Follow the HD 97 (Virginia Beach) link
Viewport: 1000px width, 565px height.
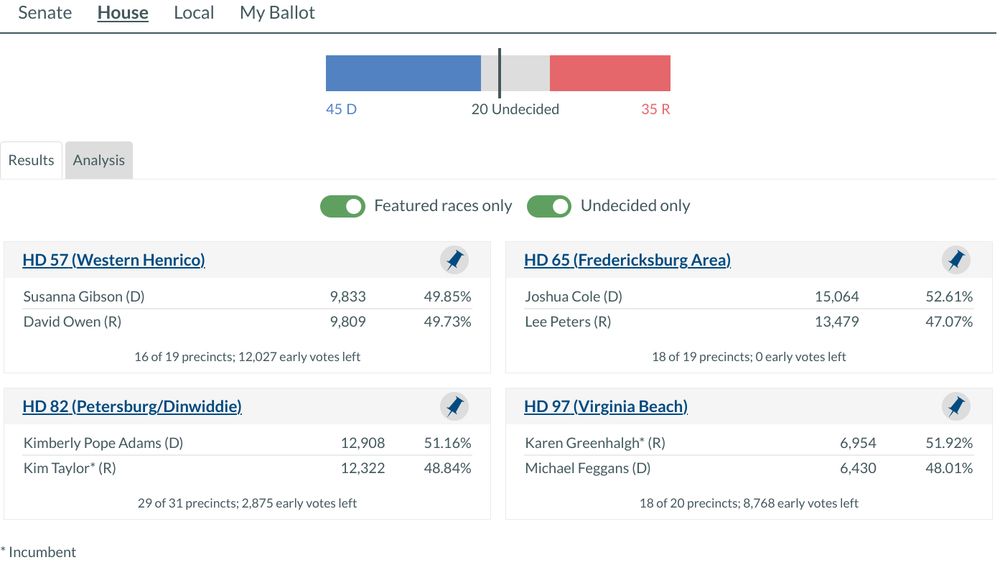tap(606, 407)
